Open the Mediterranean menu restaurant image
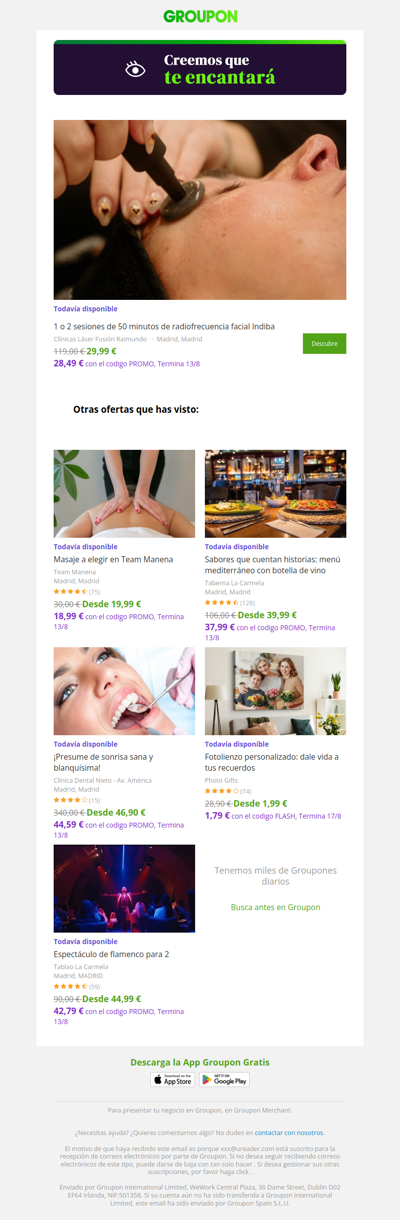This screenshot has height=1220, width=400. pyautogui.click(x=276, y=494)
